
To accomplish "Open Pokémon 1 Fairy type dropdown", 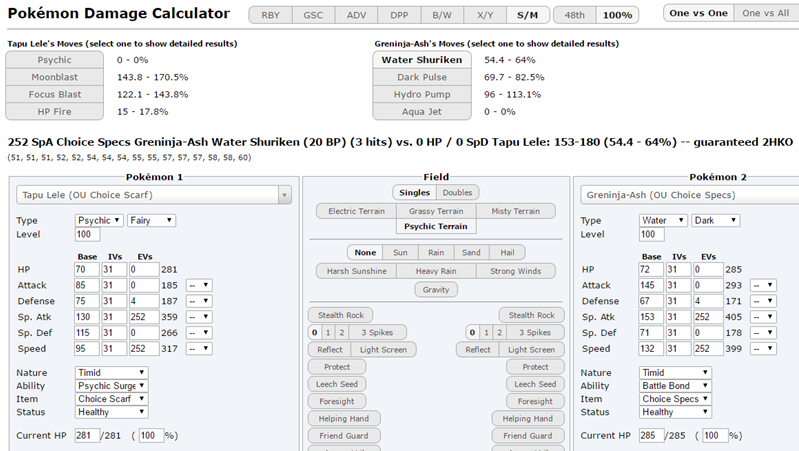I will (151, 220).
